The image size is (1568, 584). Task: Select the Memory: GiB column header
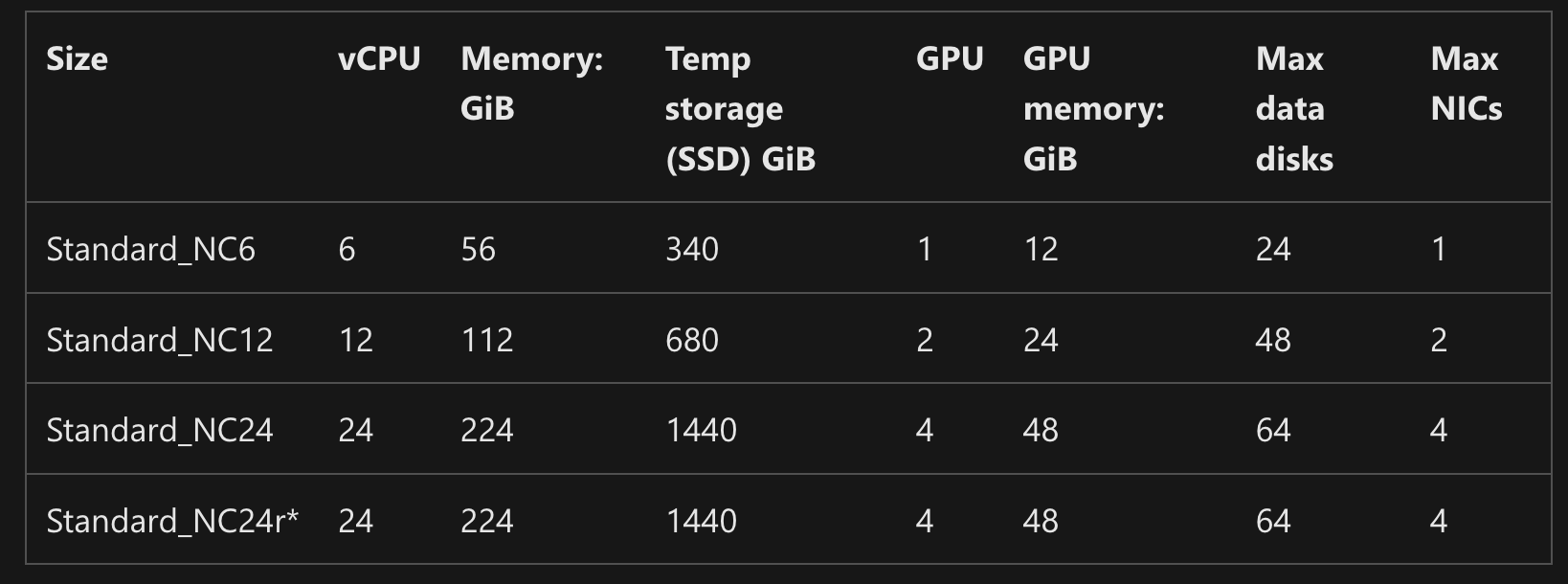click(531, 83)
